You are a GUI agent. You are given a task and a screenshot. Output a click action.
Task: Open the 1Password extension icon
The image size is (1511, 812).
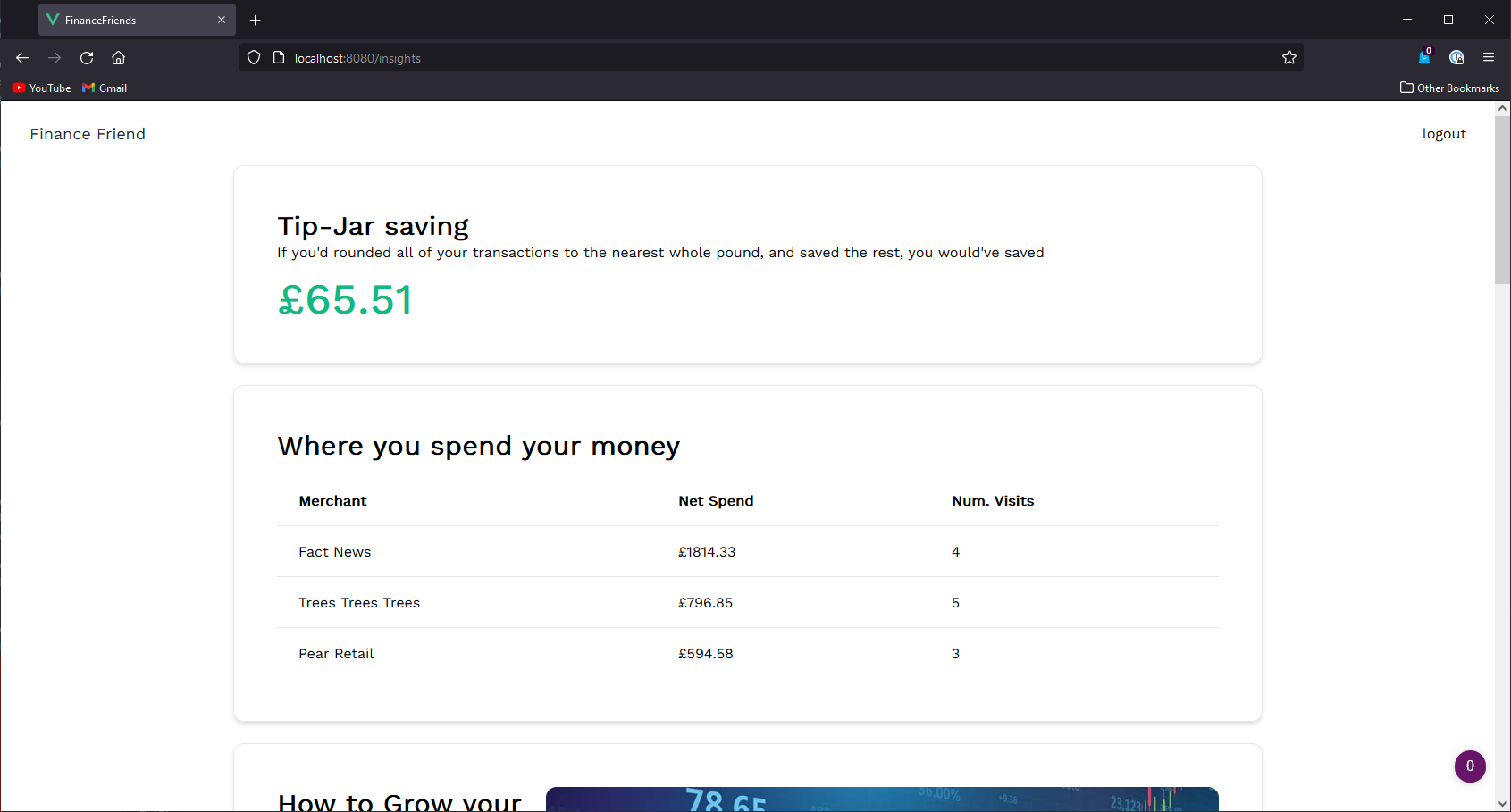(1456, 57)
